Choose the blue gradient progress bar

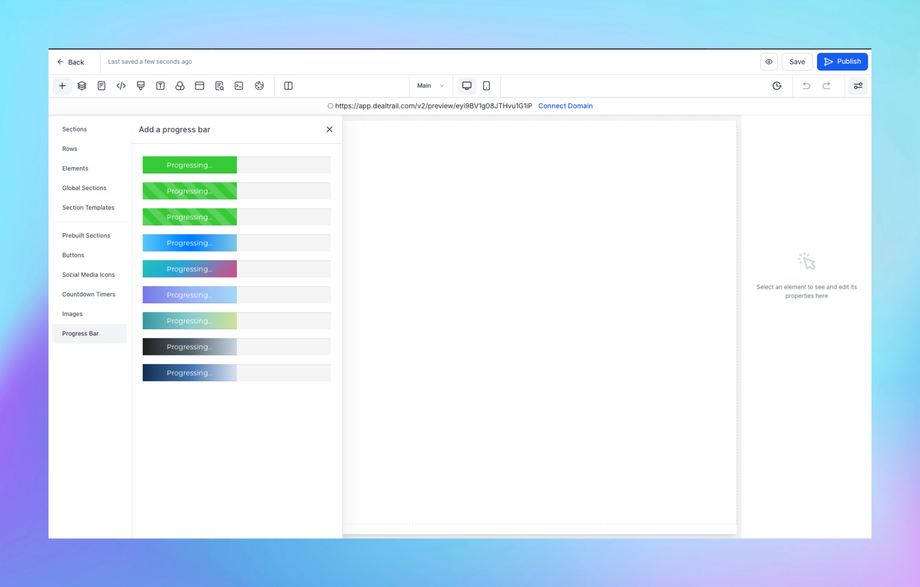236,243
